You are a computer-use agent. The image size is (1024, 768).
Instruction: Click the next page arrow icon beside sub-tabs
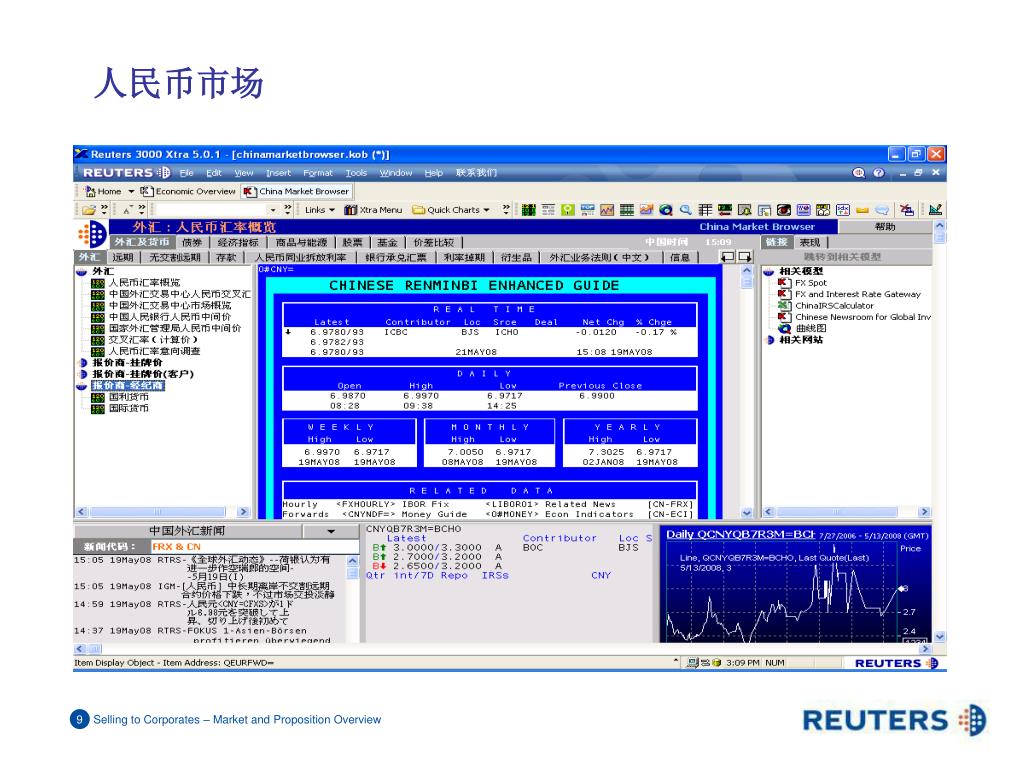[x=744, y=257]
